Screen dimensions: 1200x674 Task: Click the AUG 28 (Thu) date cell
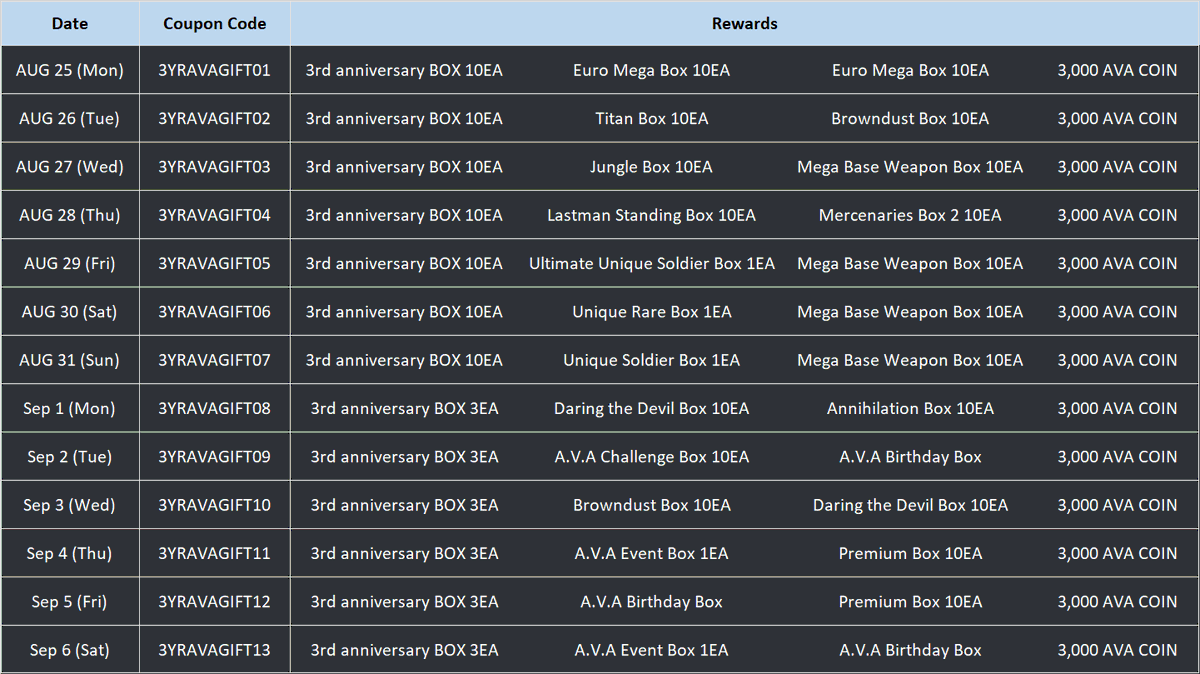(x=69, y=215)
